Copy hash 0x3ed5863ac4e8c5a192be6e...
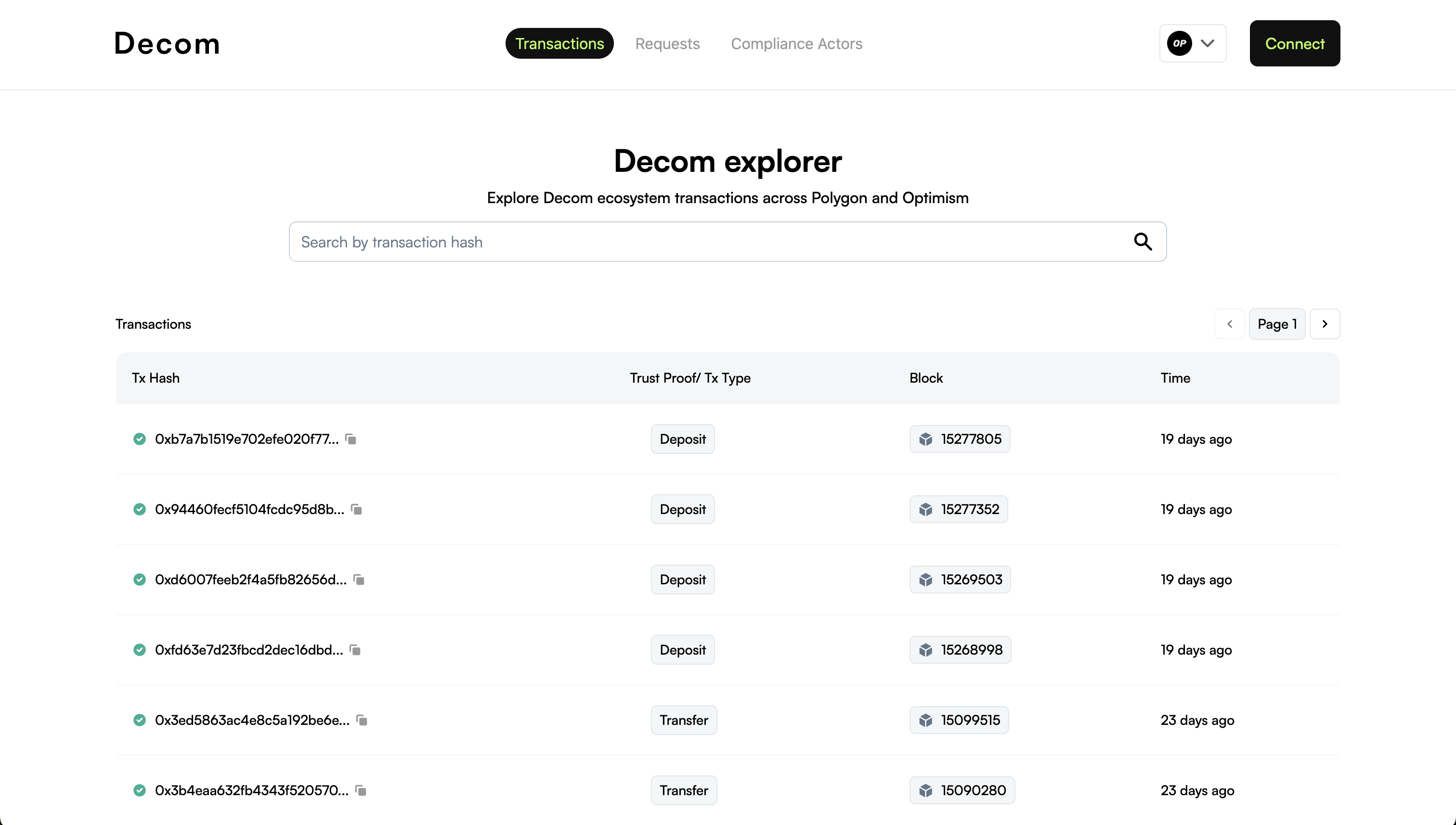The image size is (1456, 825). pos(362,720)
